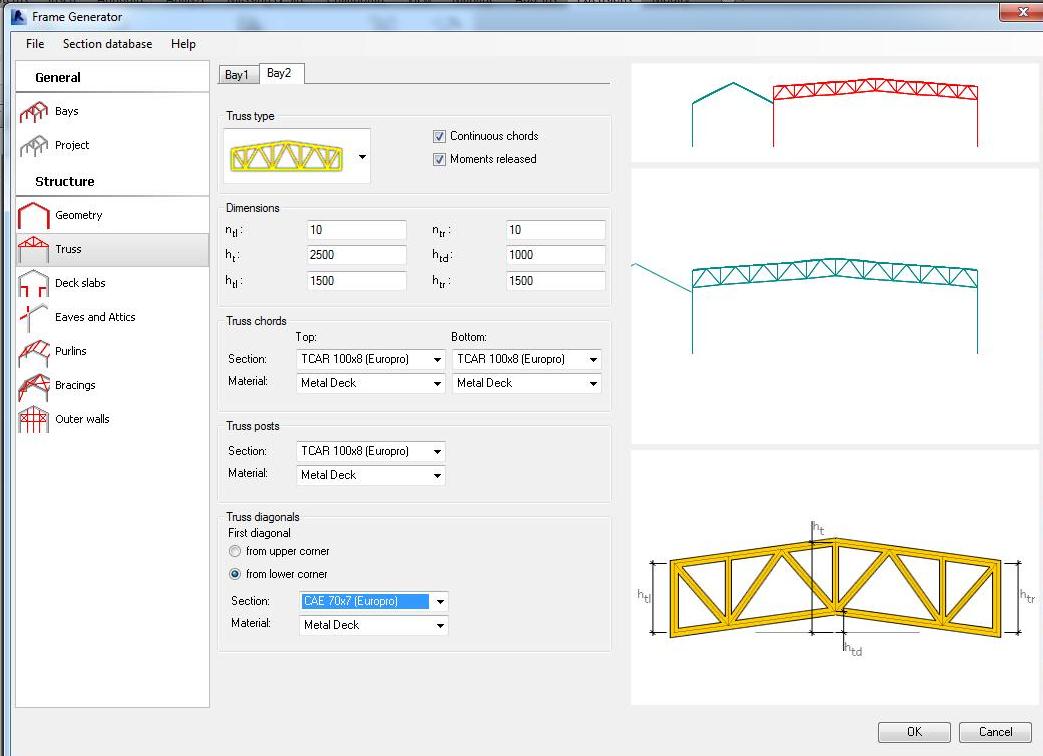Screen dimensions: 1043x756
Task: Open the Bracings icon
Action: point(34,386)
